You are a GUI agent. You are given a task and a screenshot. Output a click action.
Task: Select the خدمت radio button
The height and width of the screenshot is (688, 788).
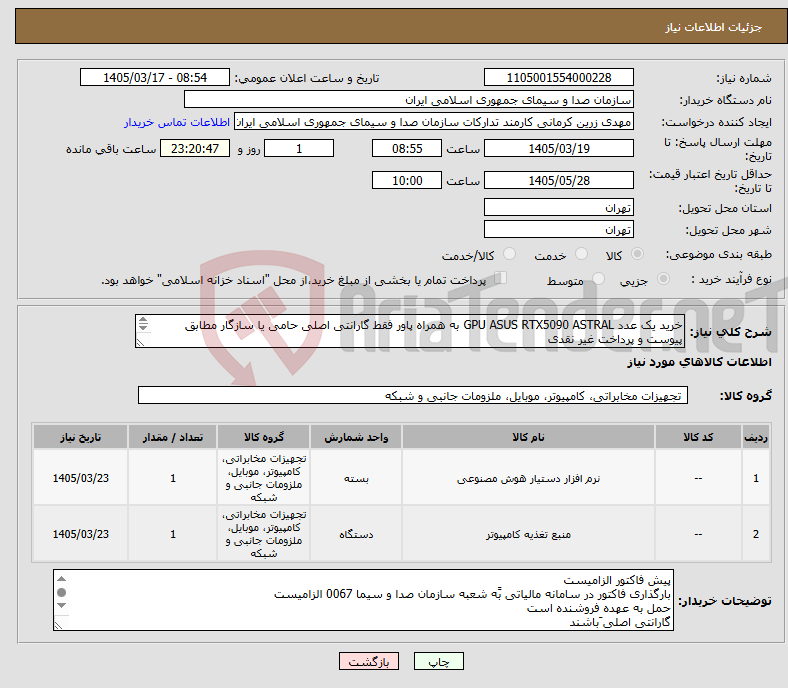(581, 254)
